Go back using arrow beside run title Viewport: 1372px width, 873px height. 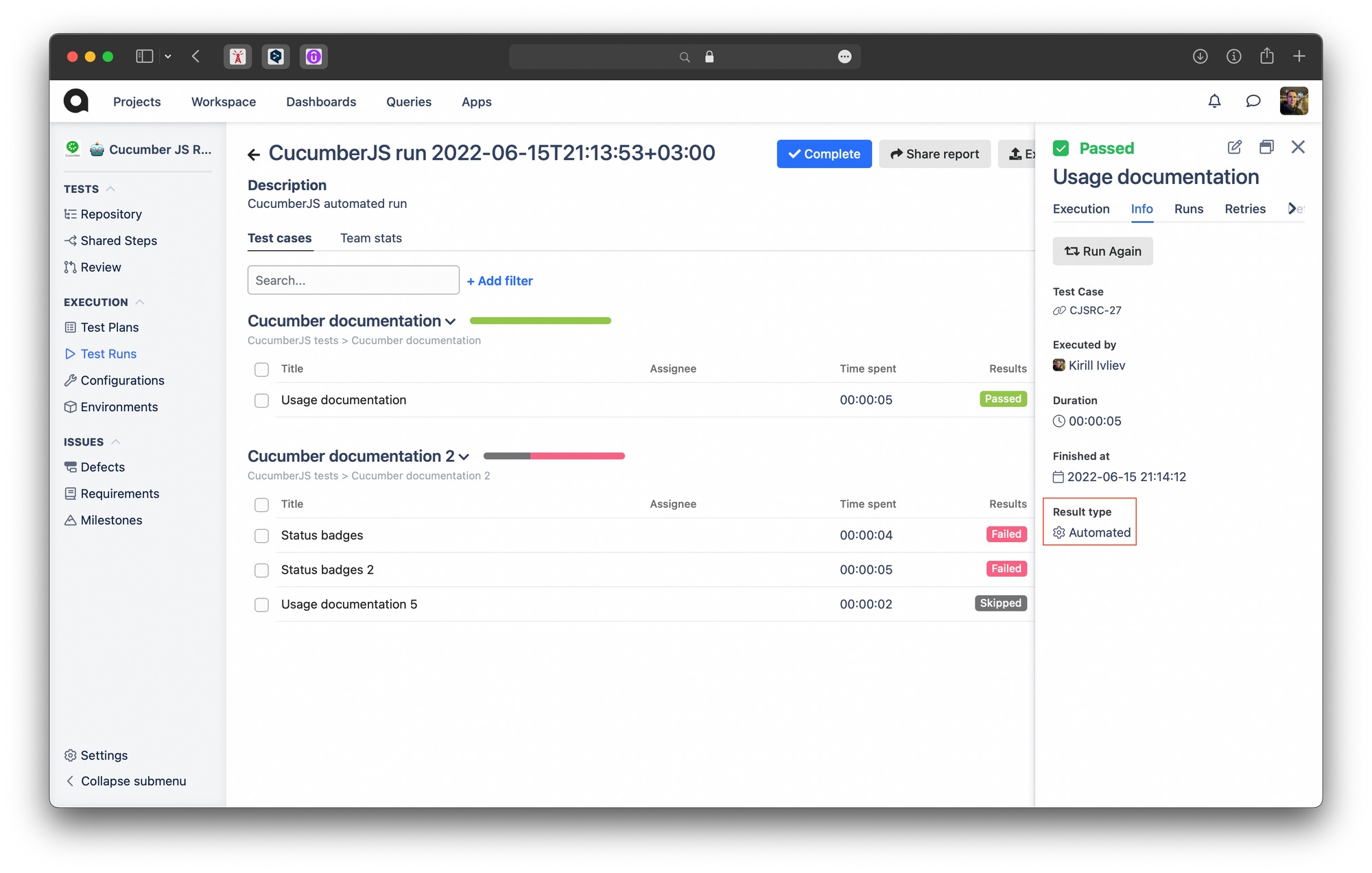pos(254,154)
